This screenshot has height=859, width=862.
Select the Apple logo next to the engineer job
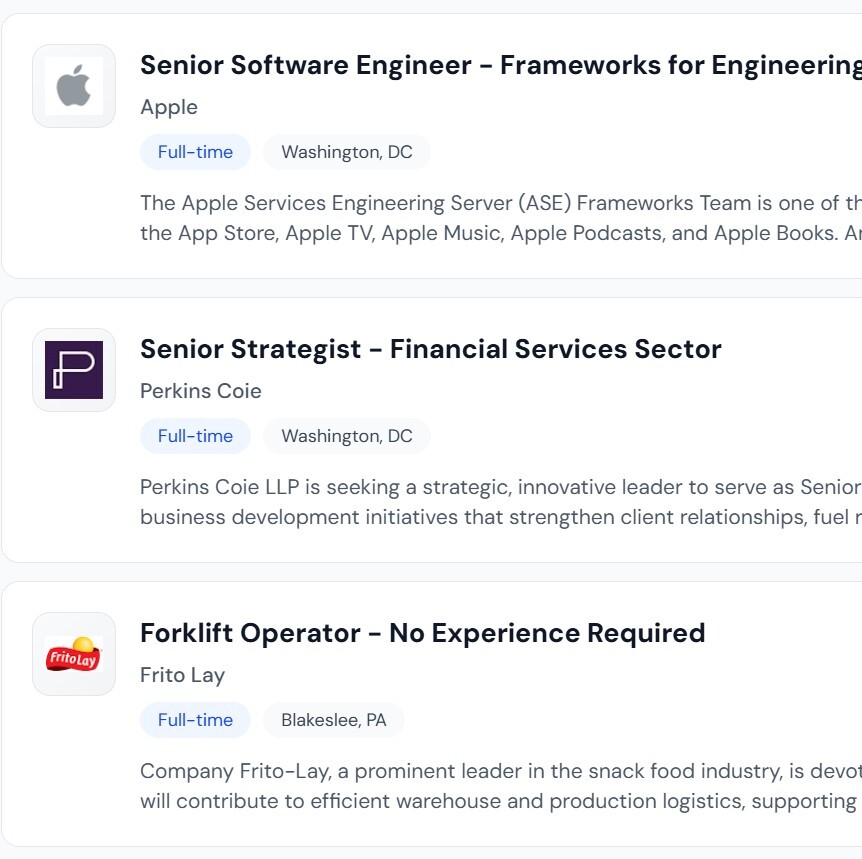coord(74,86)
